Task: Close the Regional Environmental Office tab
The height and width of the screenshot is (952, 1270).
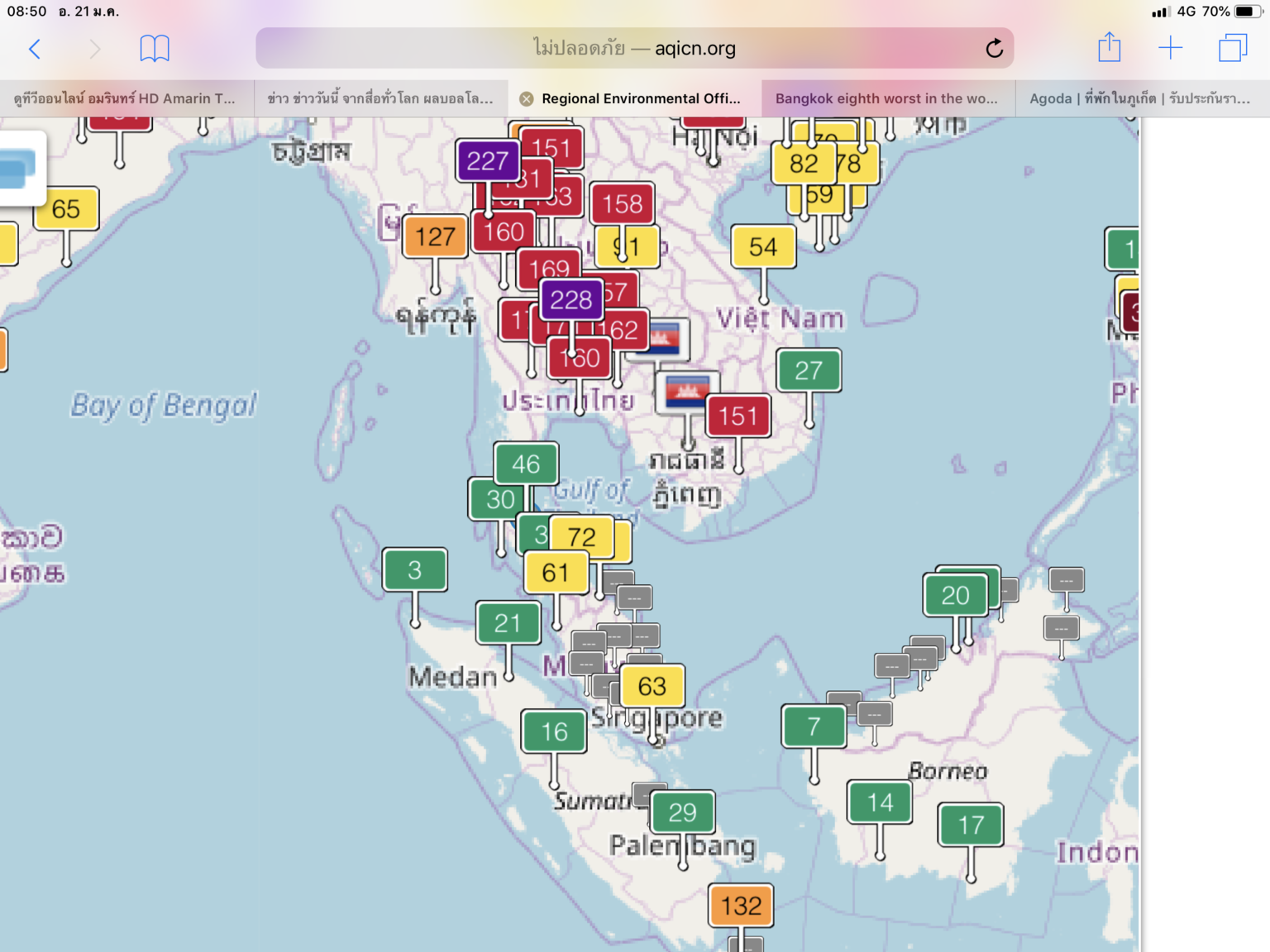Action: point(526,99)
